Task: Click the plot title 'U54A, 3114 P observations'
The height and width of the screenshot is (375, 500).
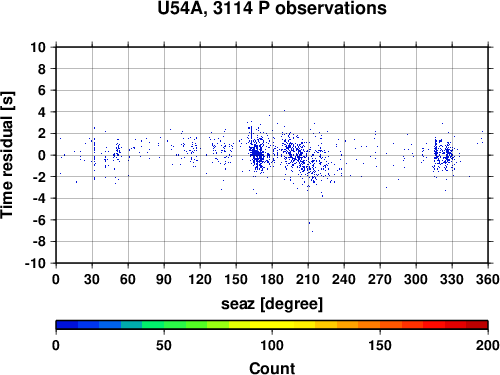Action: 272,8
